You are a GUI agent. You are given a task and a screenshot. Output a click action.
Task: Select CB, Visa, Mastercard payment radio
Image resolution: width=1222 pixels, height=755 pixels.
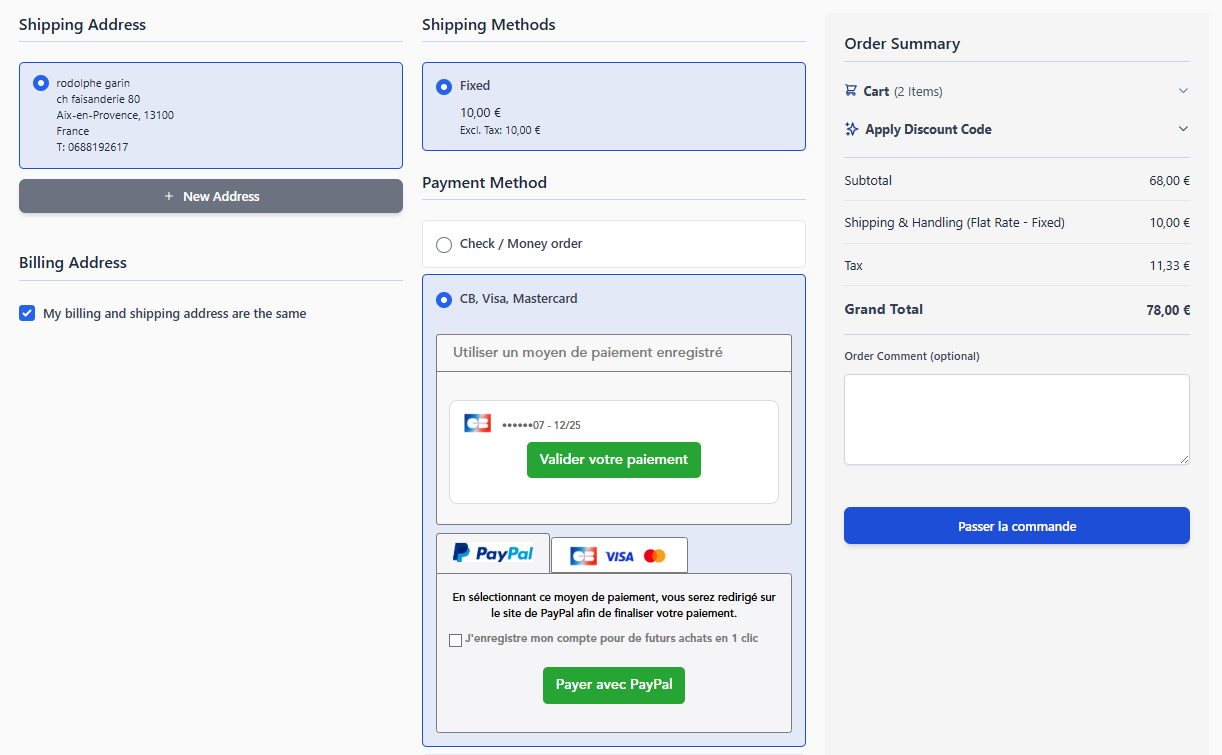coord(444,300)
